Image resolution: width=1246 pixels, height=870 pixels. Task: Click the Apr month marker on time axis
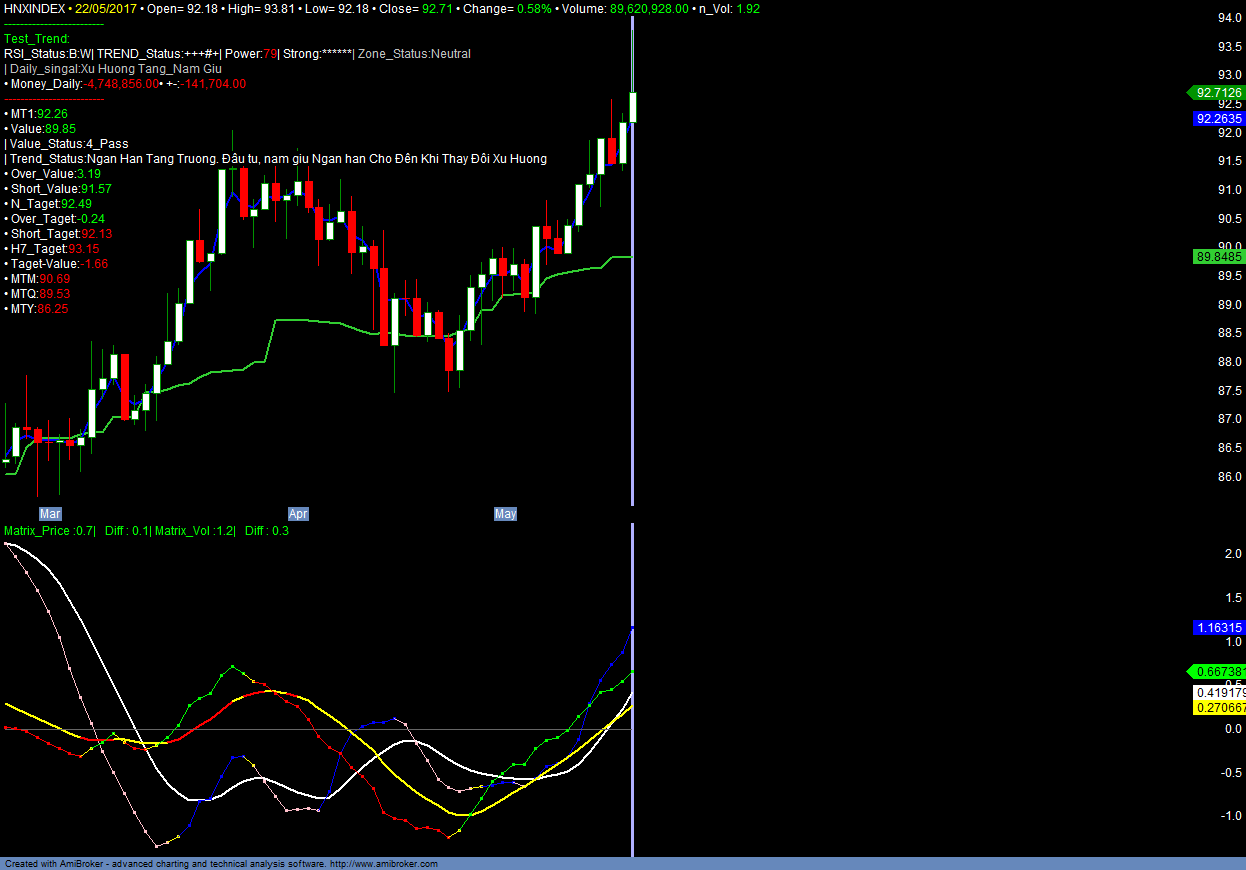click(298, 514)
